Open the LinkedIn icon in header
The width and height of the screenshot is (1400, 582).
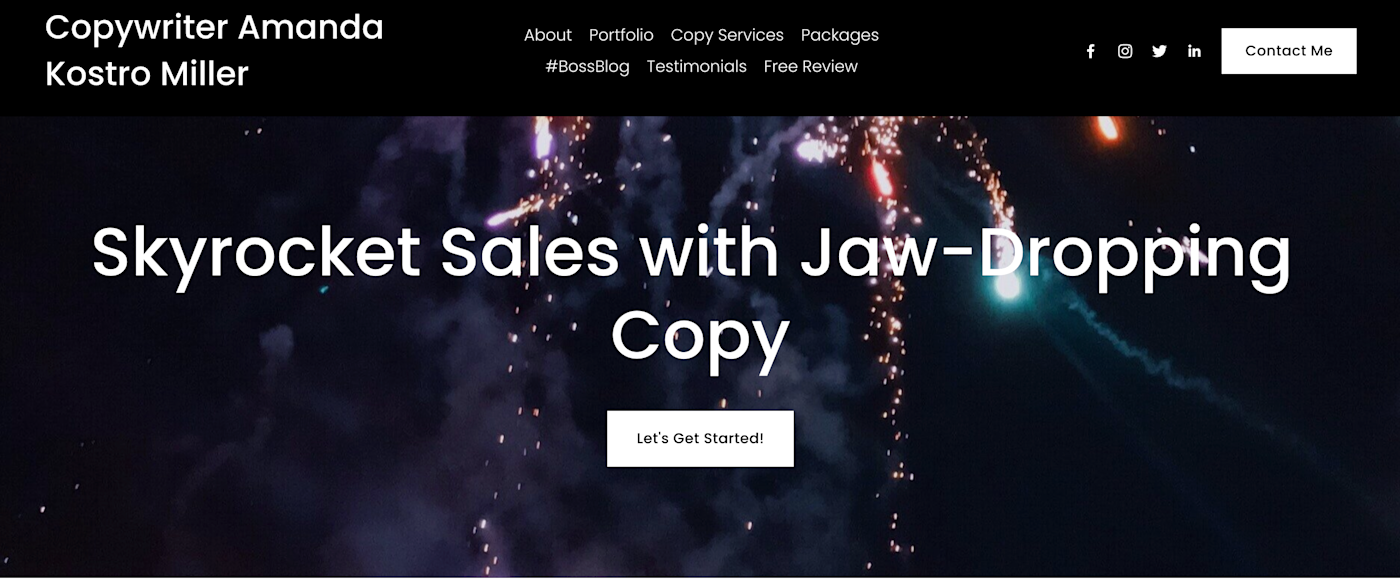tap(1194, 51)
